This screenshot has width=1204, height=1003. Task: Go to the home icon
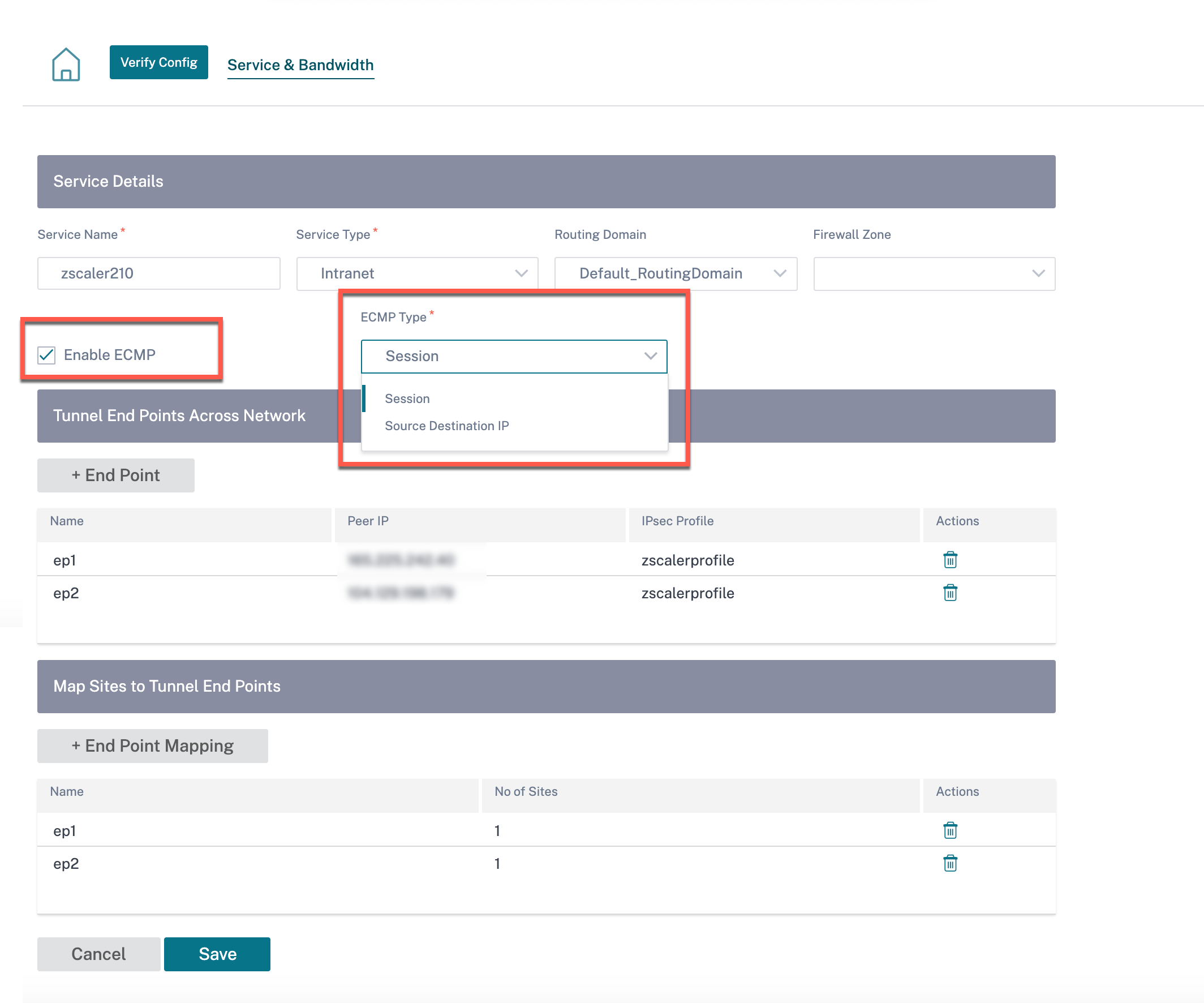click(66, 64)
